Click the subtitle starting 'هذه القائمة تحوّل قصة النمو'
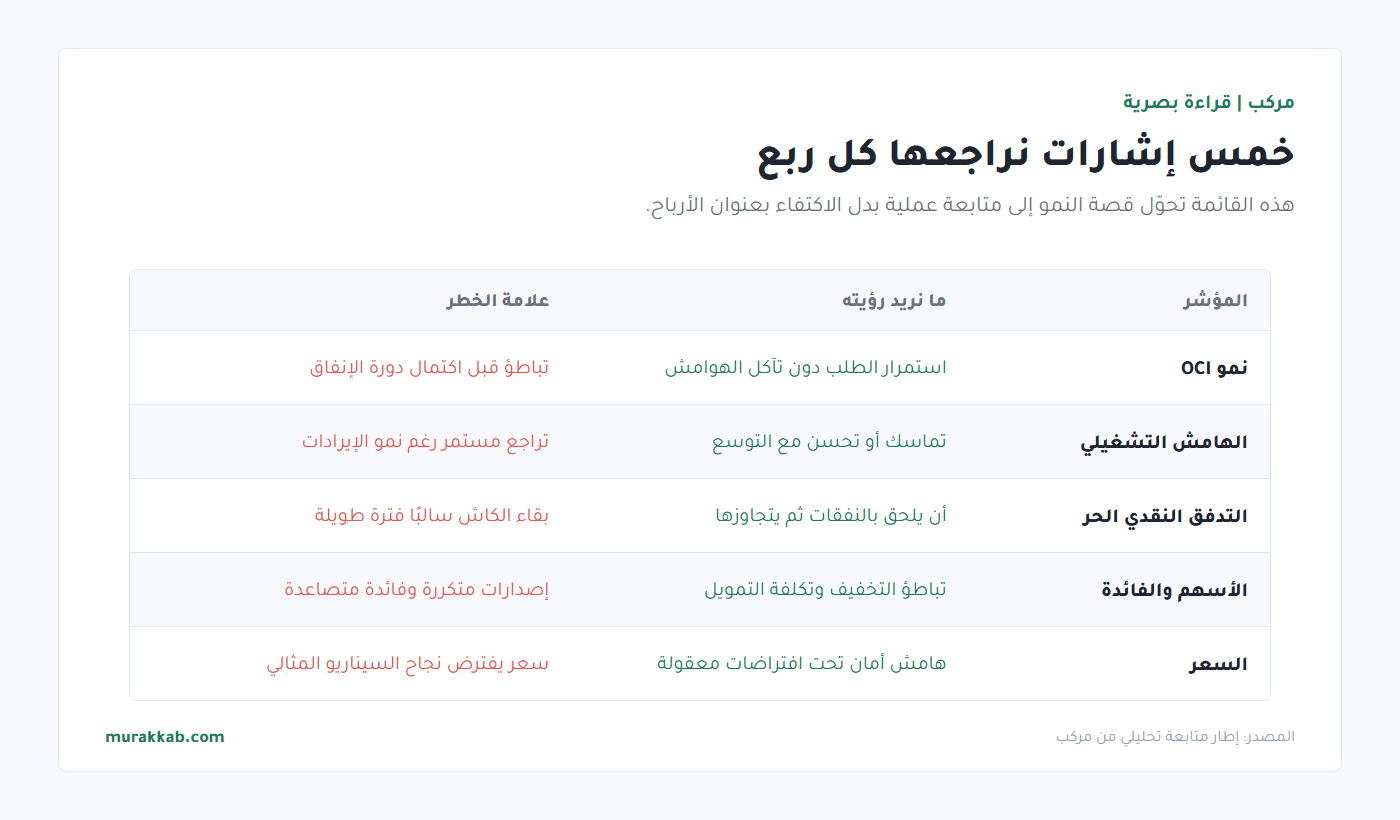This screenshot has width=1400, height=820. pos(970,205)
